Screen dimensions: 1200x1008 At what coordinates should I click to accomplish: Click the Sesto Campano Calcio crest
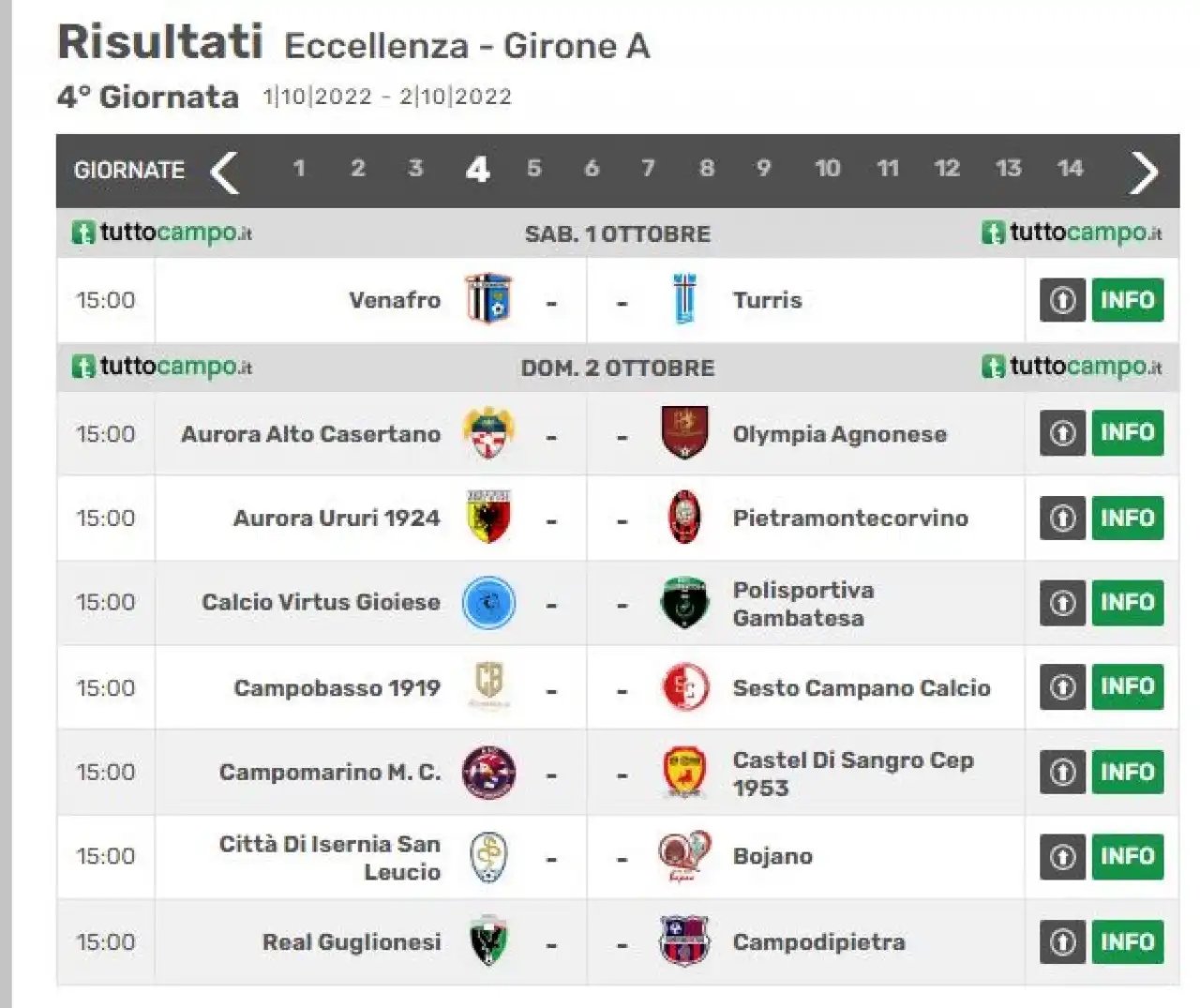click(685, 687)
